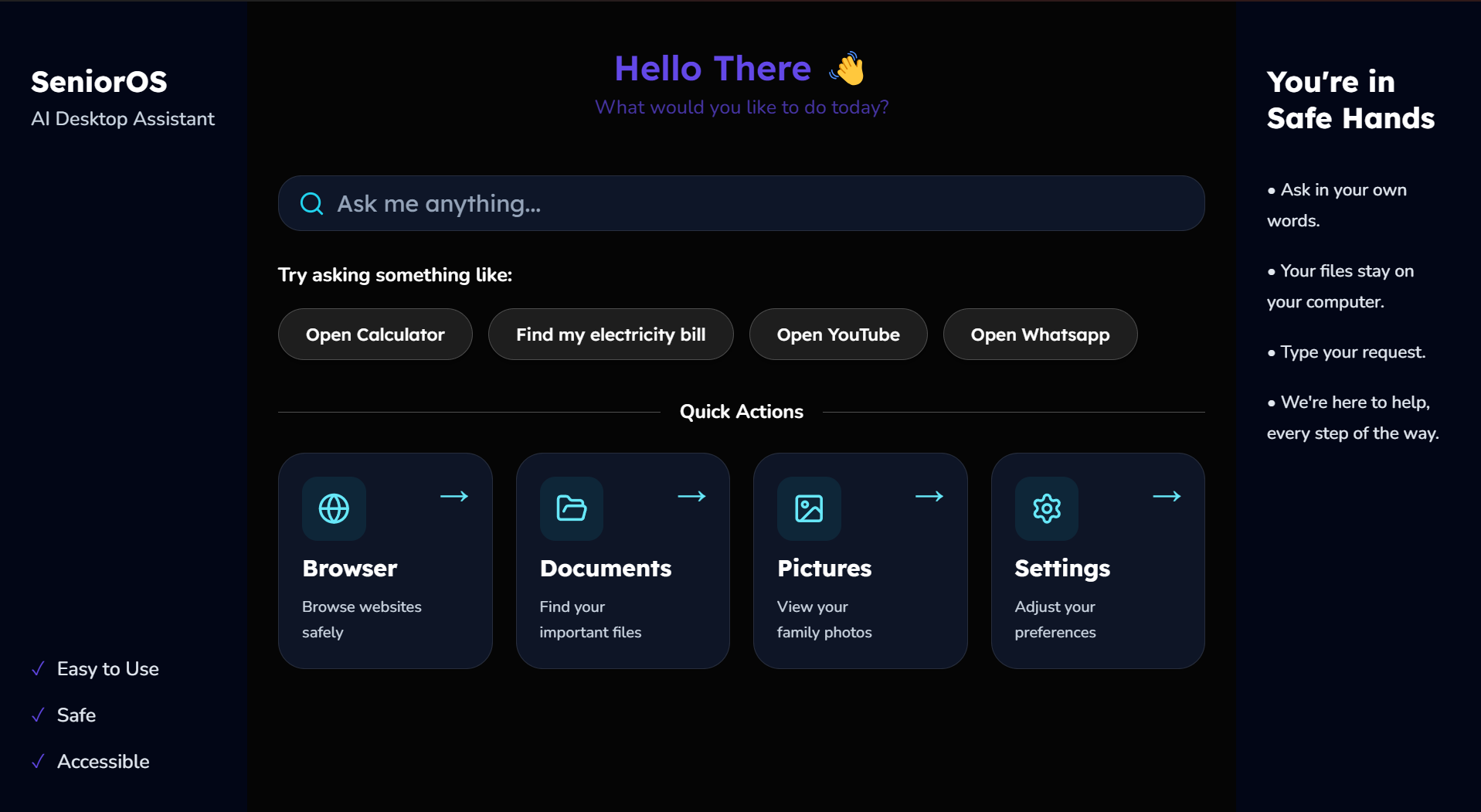Pick the Open YouTube suggestion

[x=838, y=335]
